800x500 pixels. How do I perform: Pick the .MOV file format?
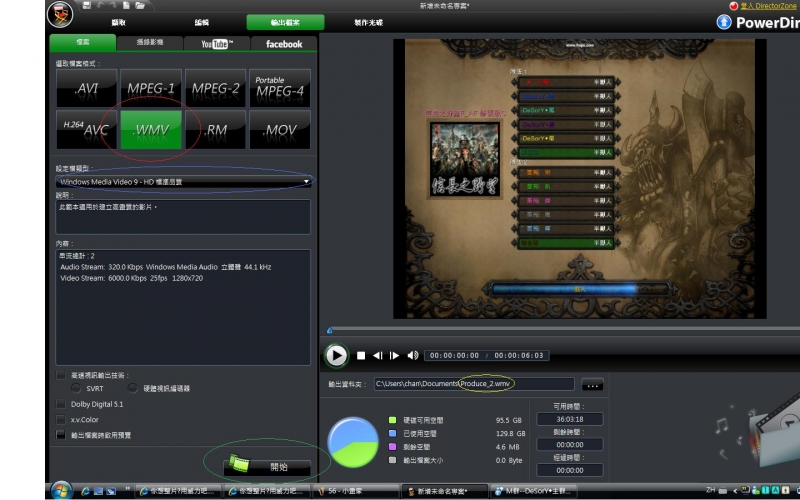coord(280,130)
